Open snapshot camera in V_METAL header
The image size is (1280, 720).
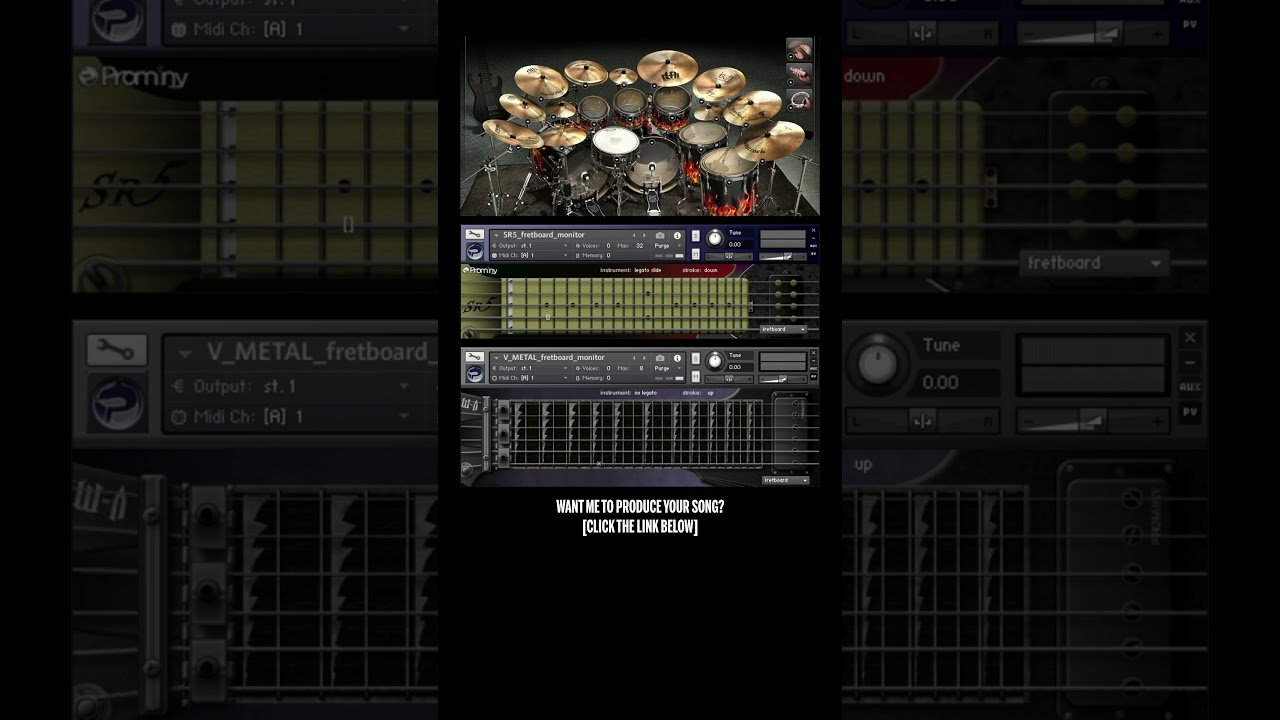click(x=660, y=358)
